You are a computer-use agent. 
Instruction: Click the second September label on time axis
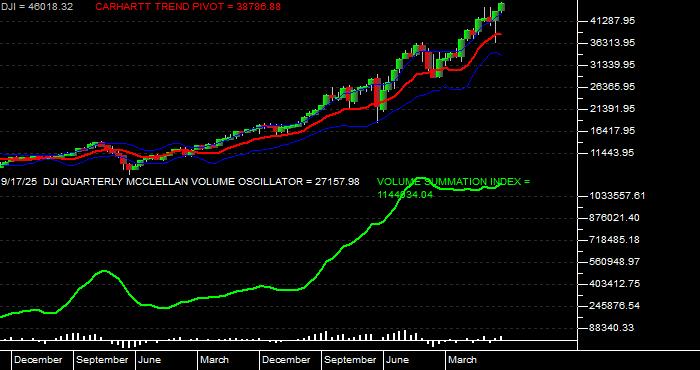click(350, 360)
